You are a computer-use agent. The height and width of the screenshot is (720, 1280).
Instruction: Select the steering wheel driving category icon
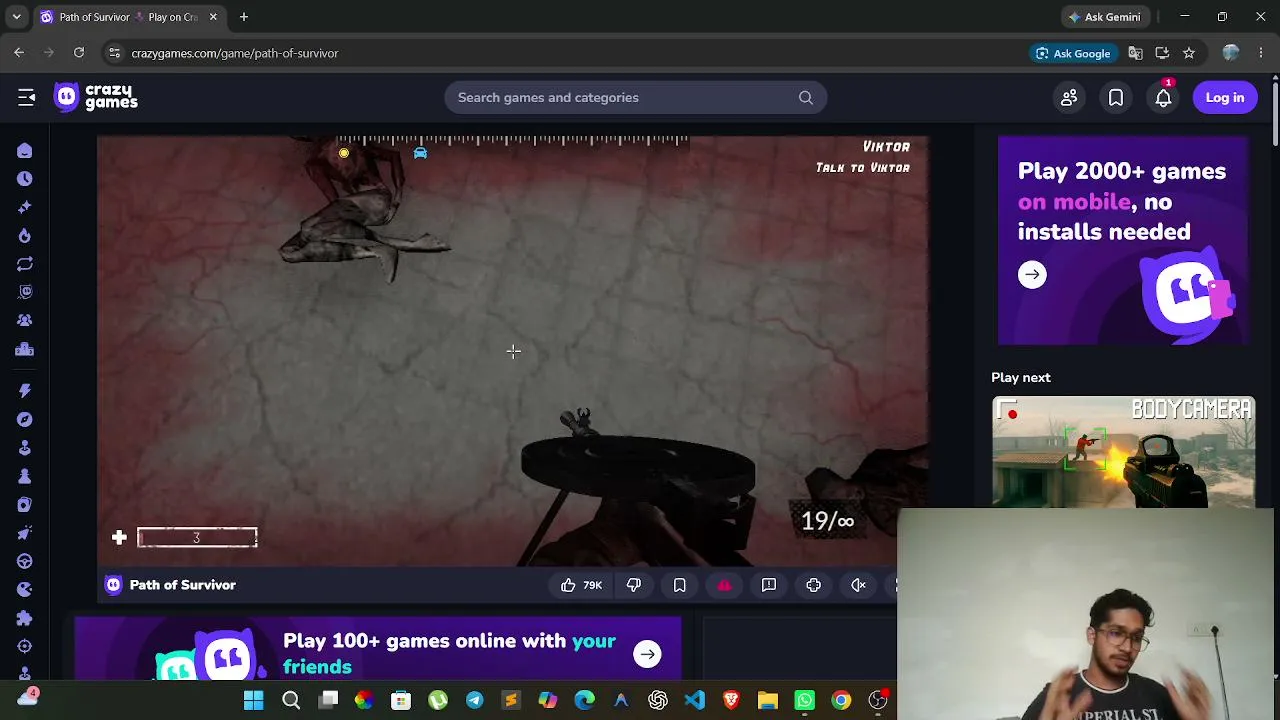25,561
